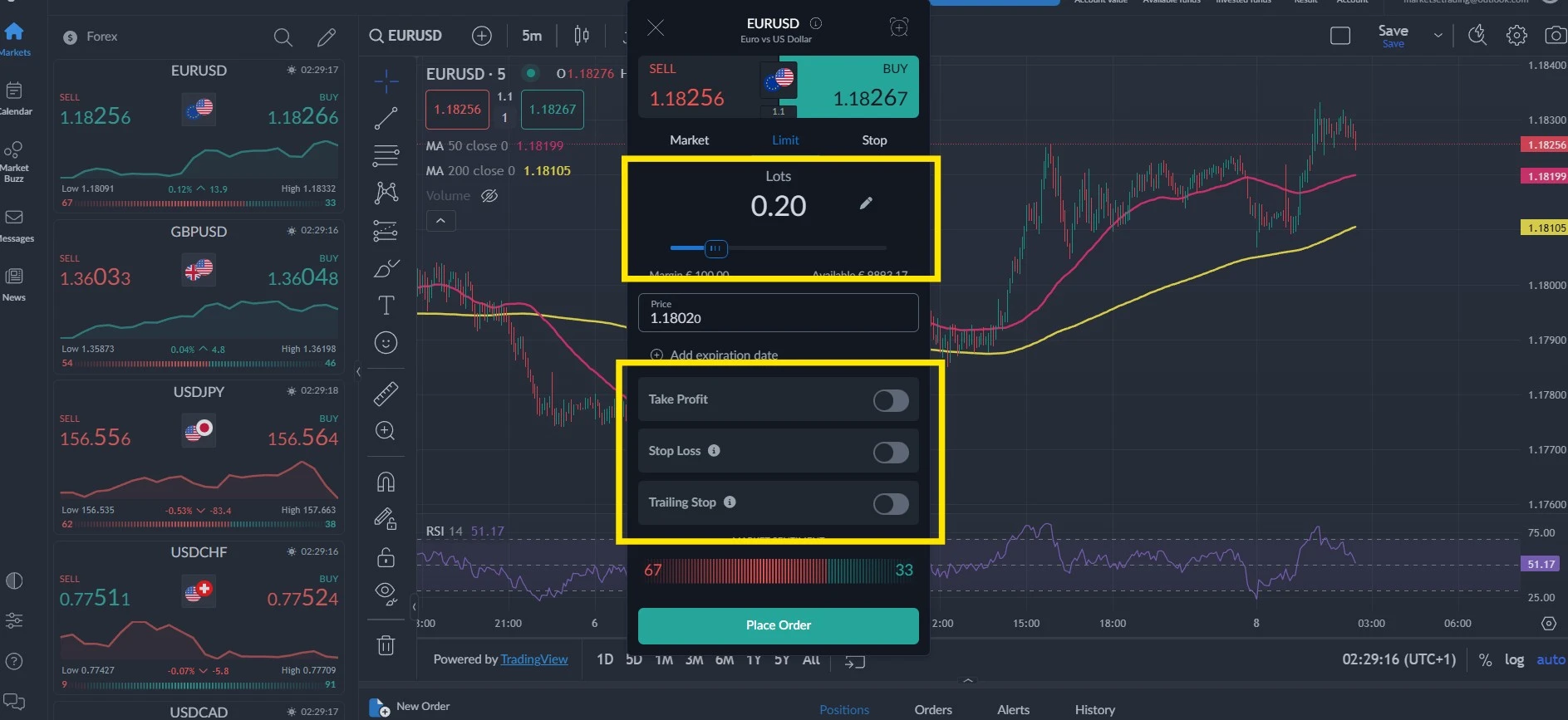Open the Messages sidebar icon
1568x720 pixels.
pyautogui.click(x=14, y=218)
